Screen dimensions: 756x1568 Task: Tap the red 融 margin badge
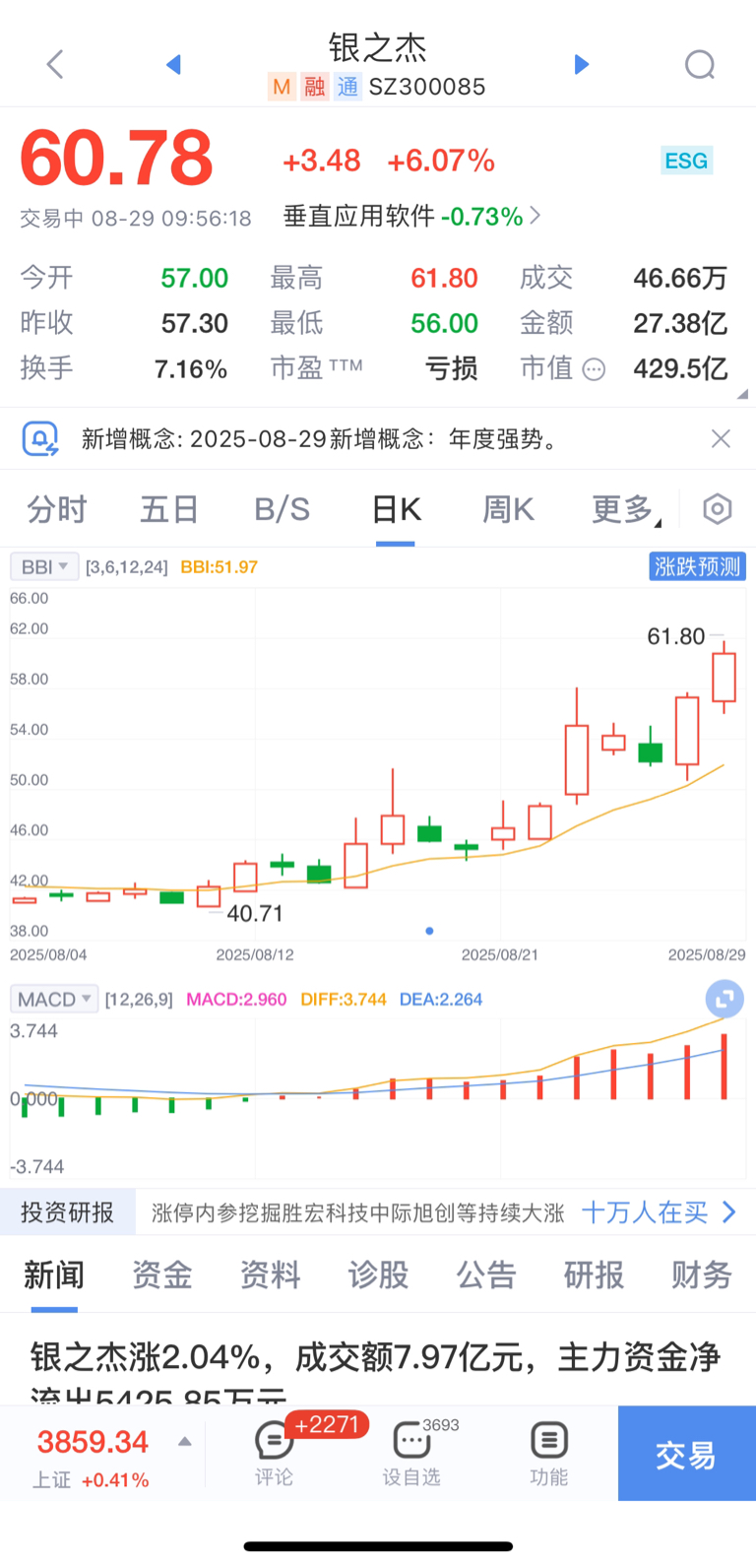315,87
